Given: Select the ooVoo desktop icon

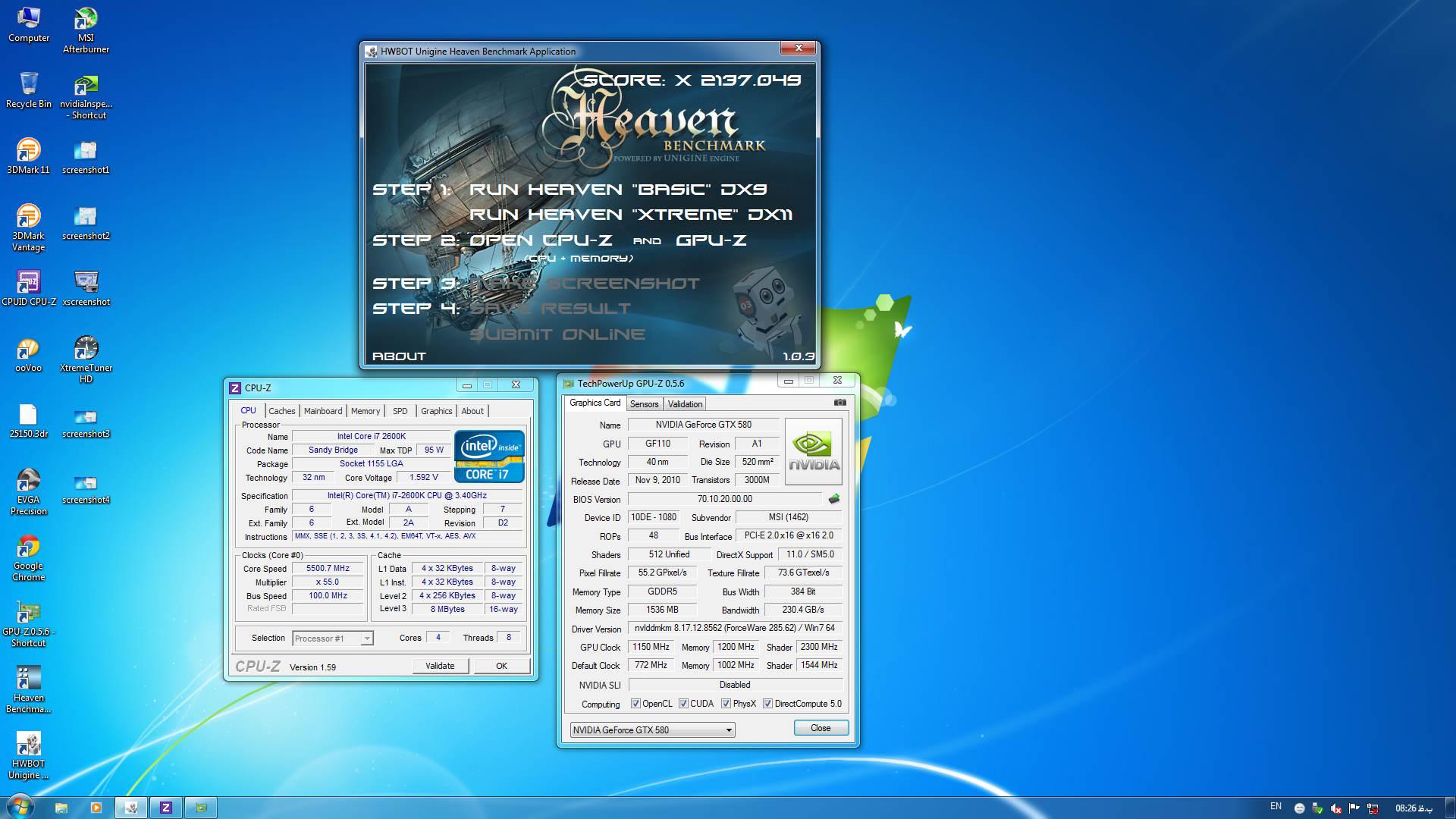Looking at the screenshot, I should 29,354.
